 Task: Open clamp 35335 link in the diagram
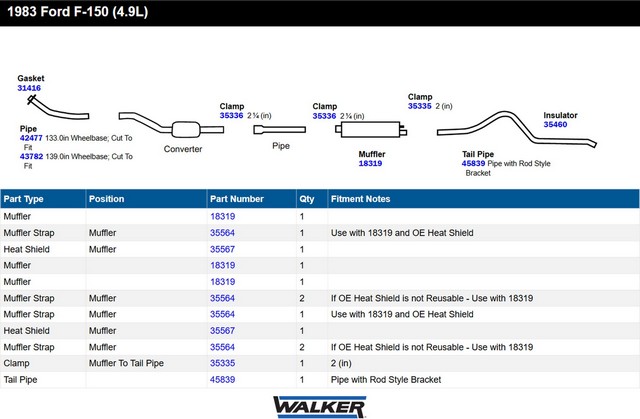[420, 106]
